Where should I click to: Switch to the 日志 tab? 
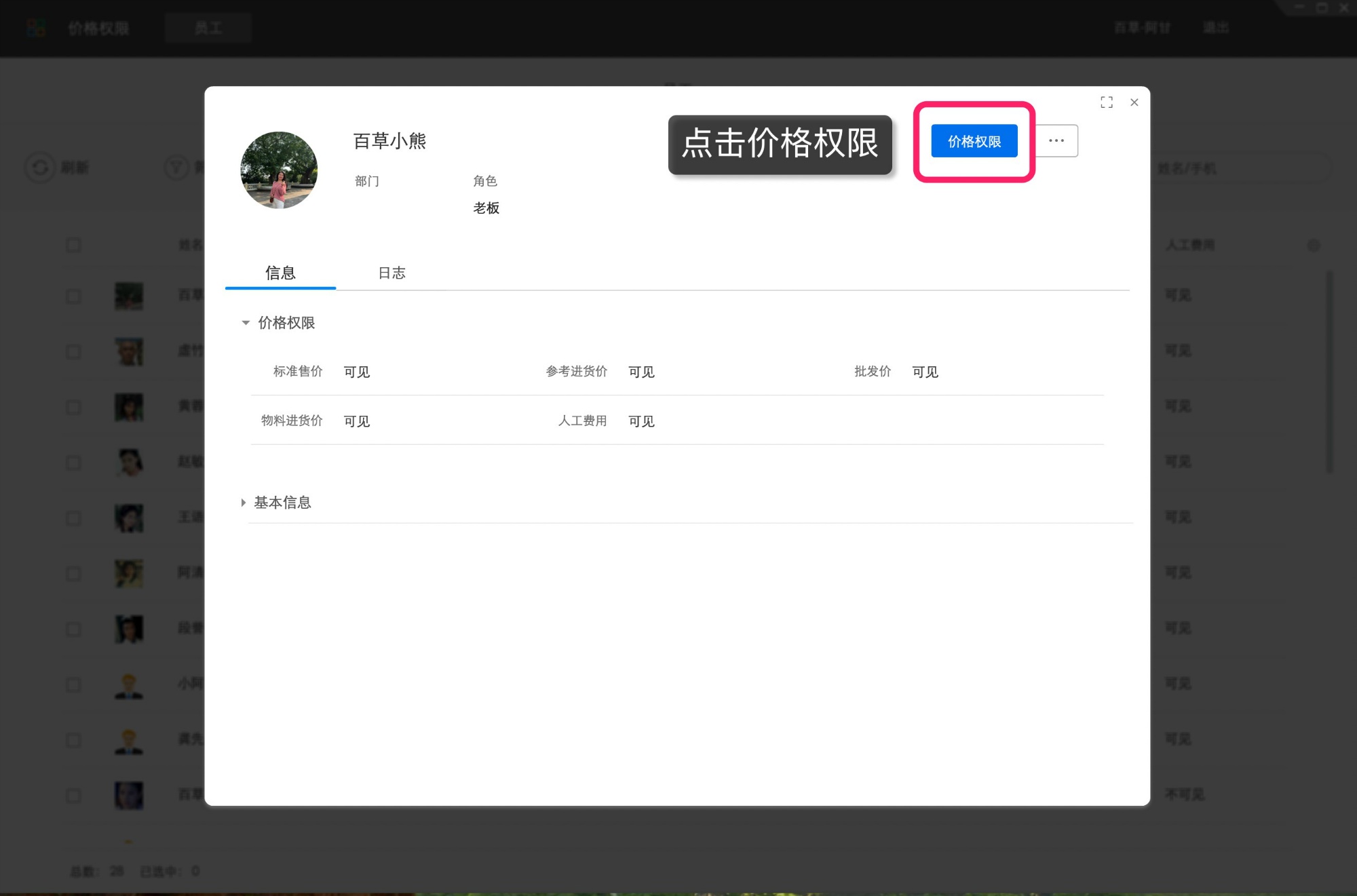(x=391, y=273)
